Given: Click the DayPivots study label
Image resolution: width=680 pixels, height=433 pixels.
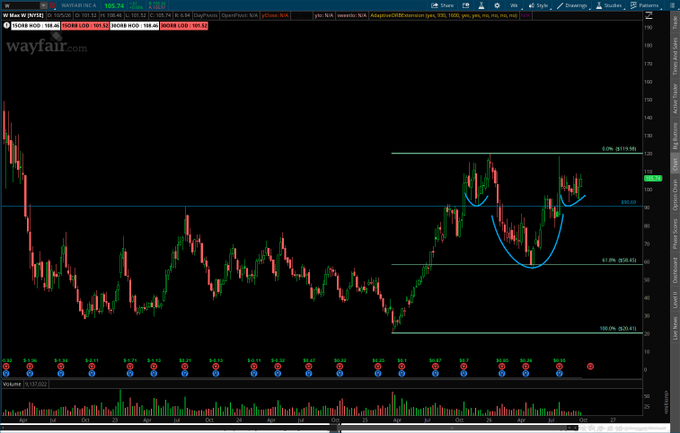Looking at the screenshot, I should click(206, 16).
